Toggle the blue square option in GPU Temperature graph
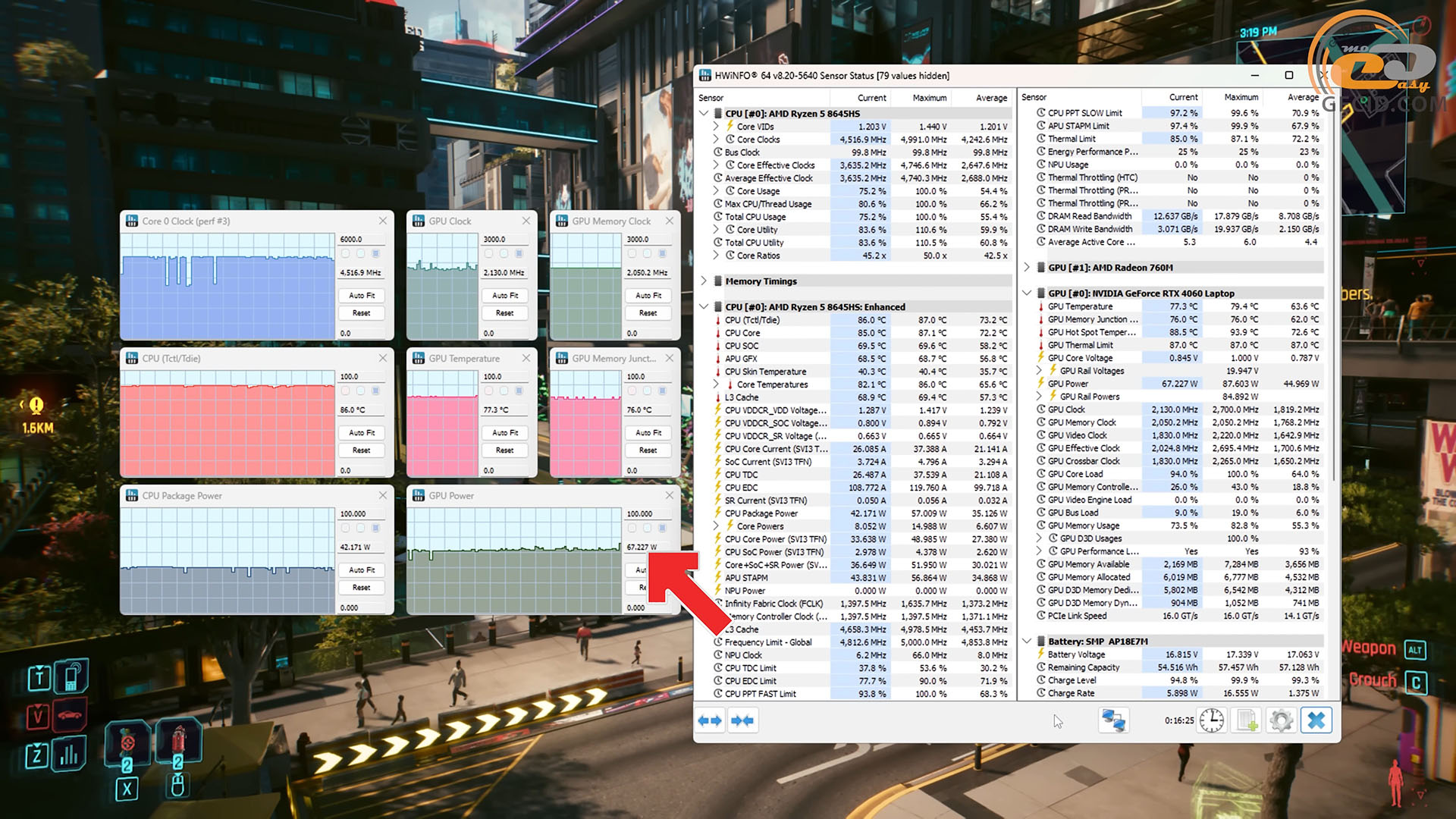This screenshot has height=819, width=1456. pyautogui.click(x=519, y=391)
